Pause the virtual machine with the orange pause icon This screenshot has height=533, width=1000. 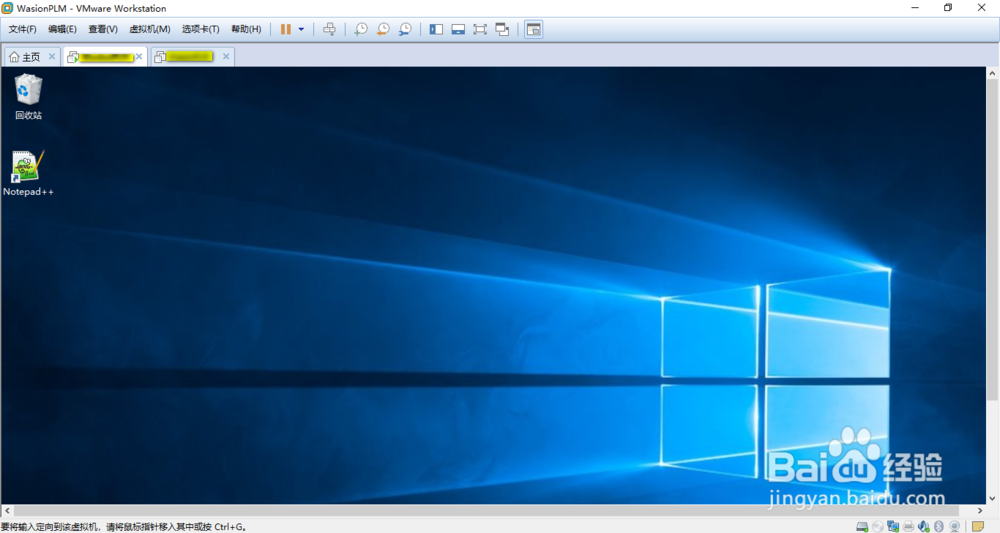tap(286, 29)
